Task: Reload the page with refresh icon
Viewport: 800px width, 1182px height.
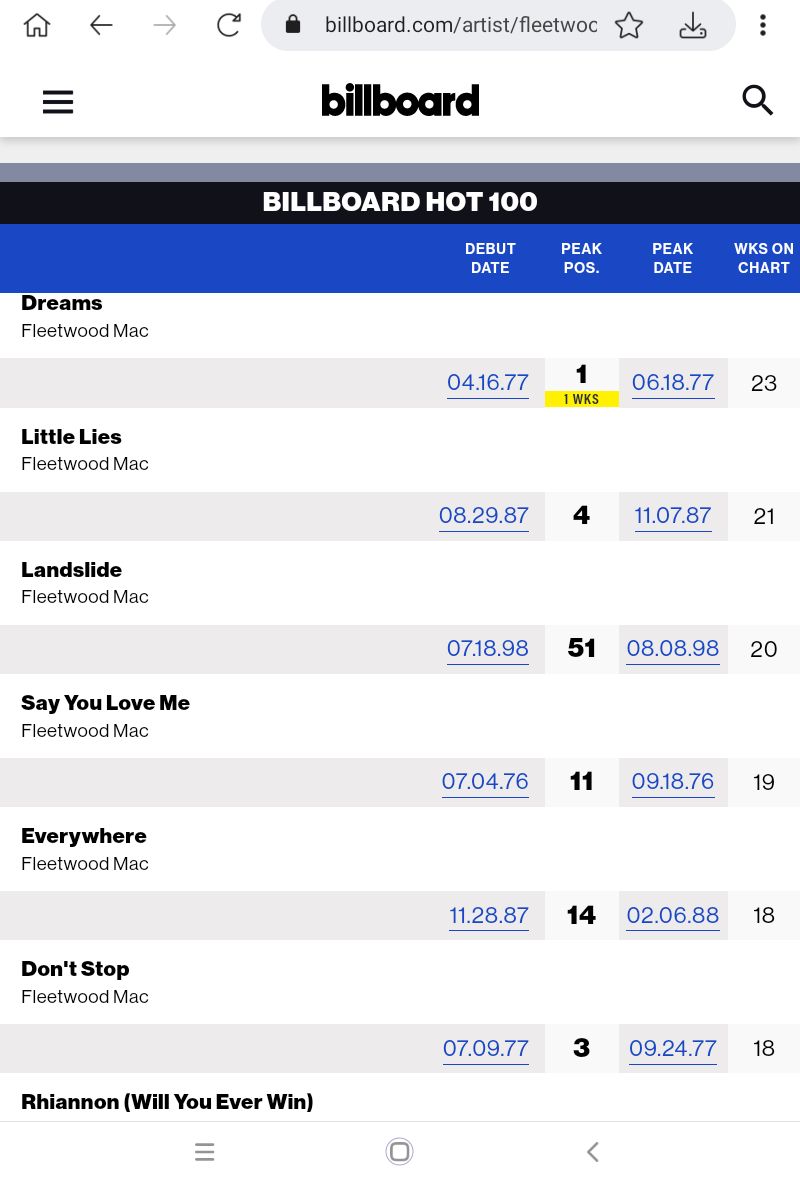Action: (x=228, y=25)
